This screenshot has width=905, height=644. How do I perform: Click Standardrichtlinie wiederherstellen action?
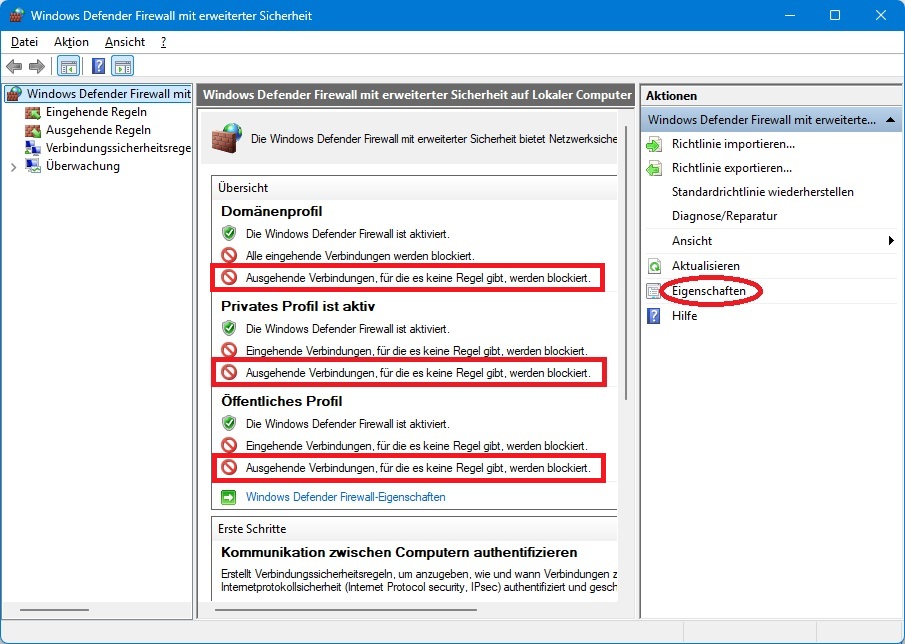point(762,192)
